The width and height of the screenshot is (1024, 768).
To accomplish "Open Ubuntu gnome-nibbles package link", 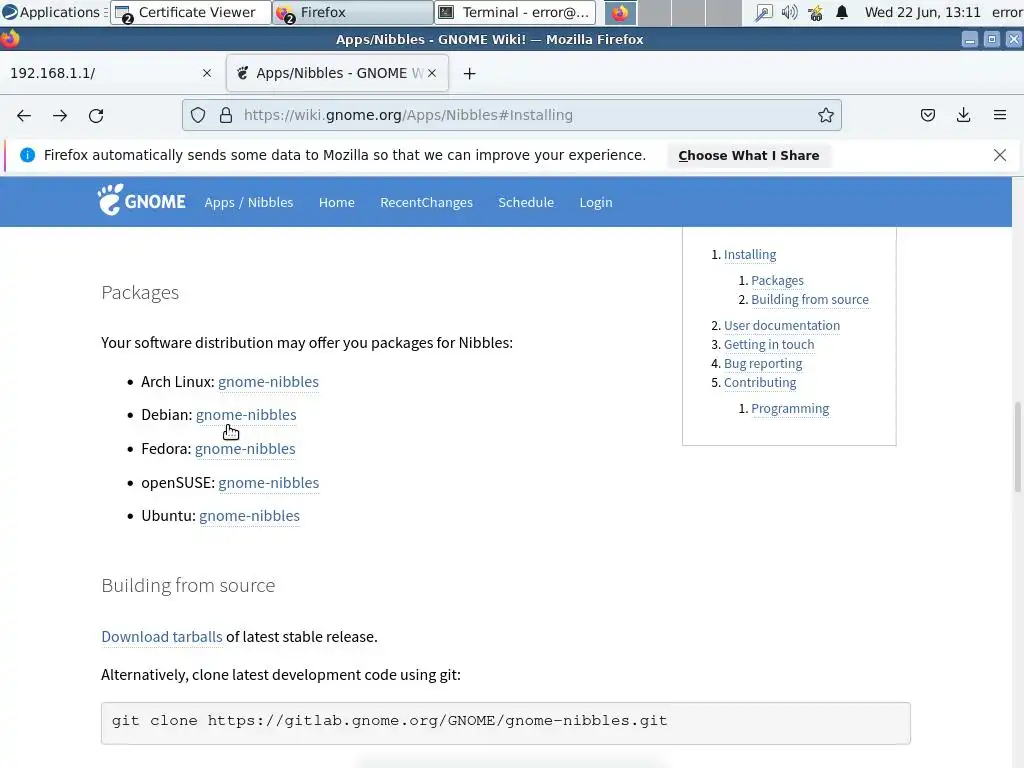I will pos(249,517).
